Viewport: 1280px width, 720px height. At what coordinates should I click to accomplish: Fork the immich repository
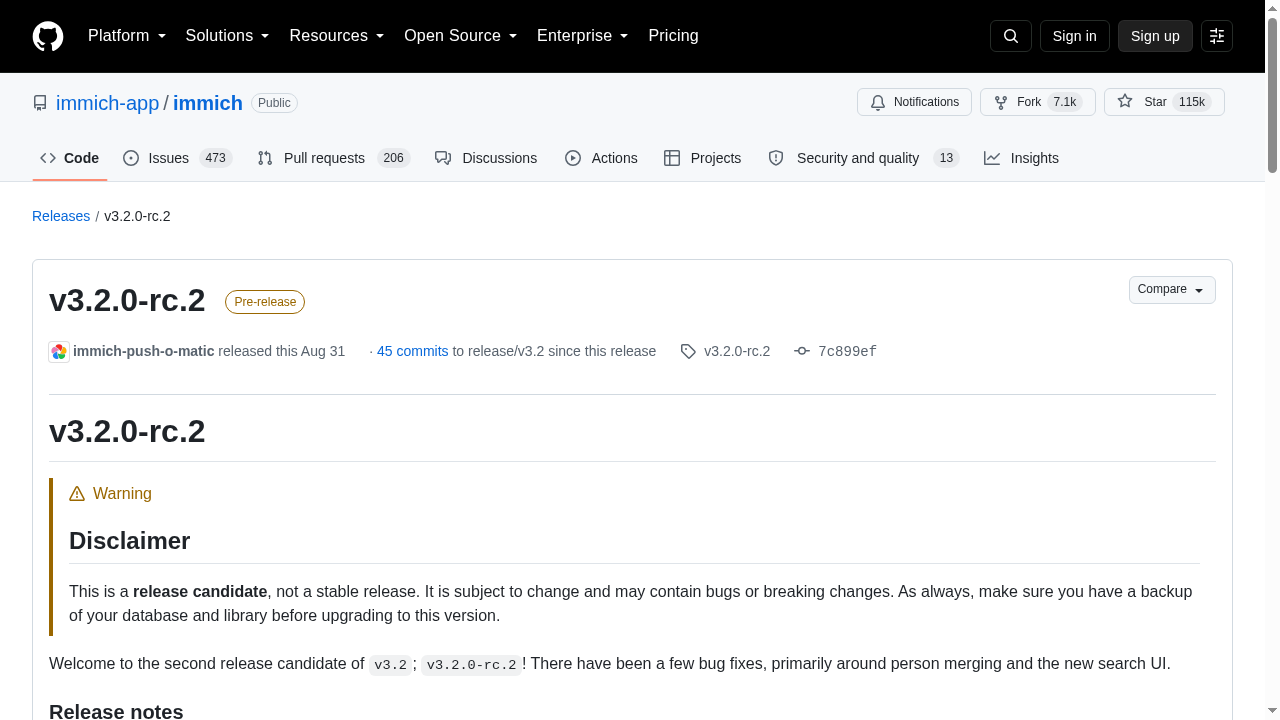pos(1038,102)
